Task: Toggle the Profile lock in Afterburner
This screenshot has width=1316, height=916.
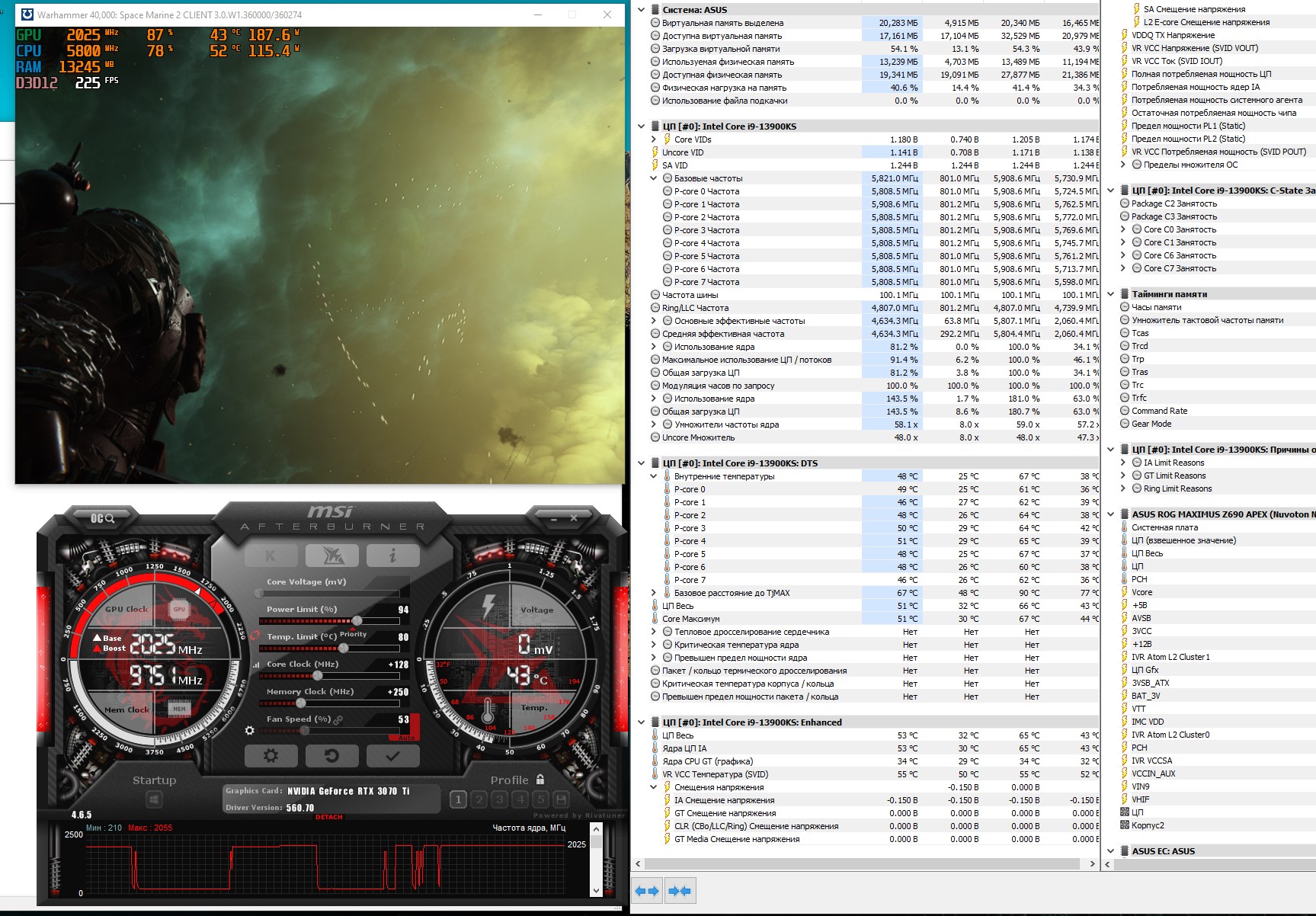Action: (540, 780)
